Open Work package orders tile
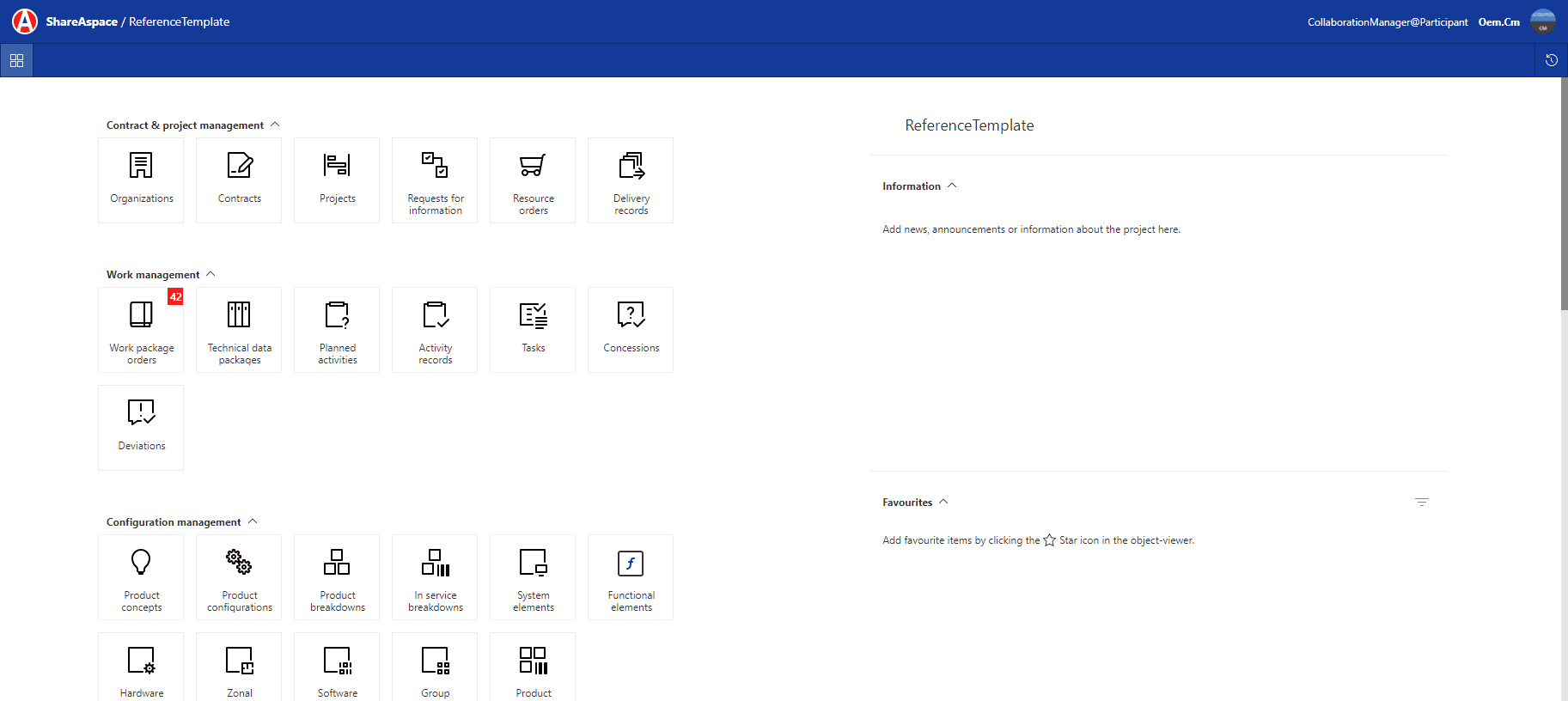The image size is (1568, 701). point(141,330)
